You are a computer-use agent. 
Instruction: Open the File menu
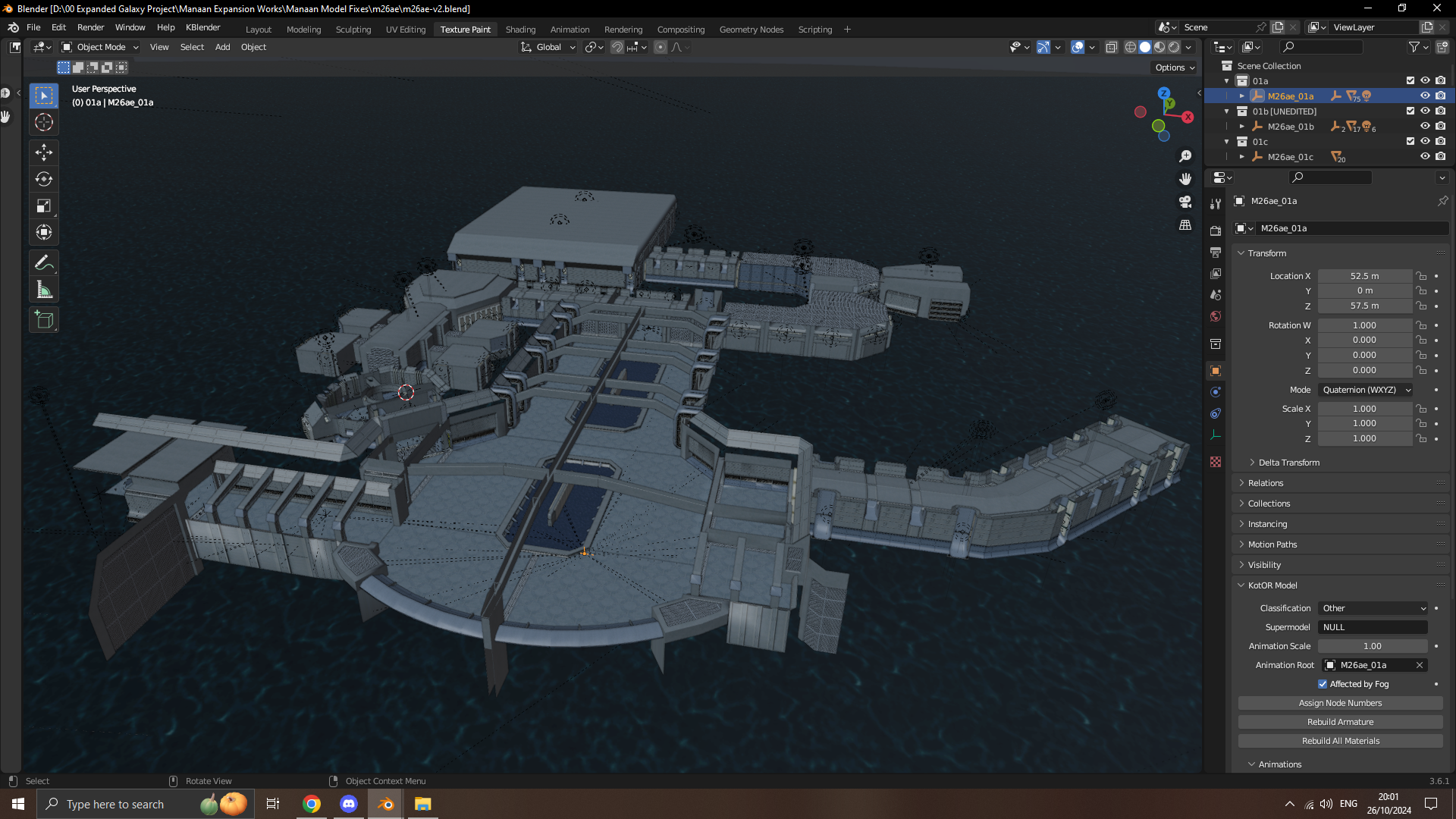point(33,27)
